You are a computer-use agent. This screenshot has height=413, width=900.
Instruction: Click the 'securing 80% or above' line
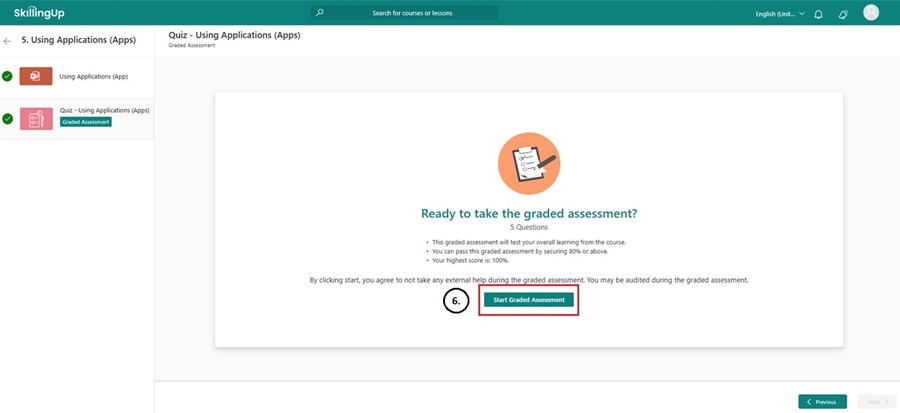pos(519,252)
